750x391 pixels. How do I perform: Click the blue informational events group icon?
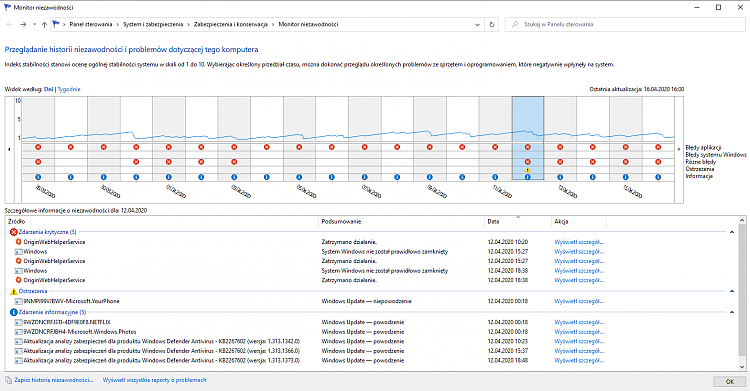tap(13, 313)
